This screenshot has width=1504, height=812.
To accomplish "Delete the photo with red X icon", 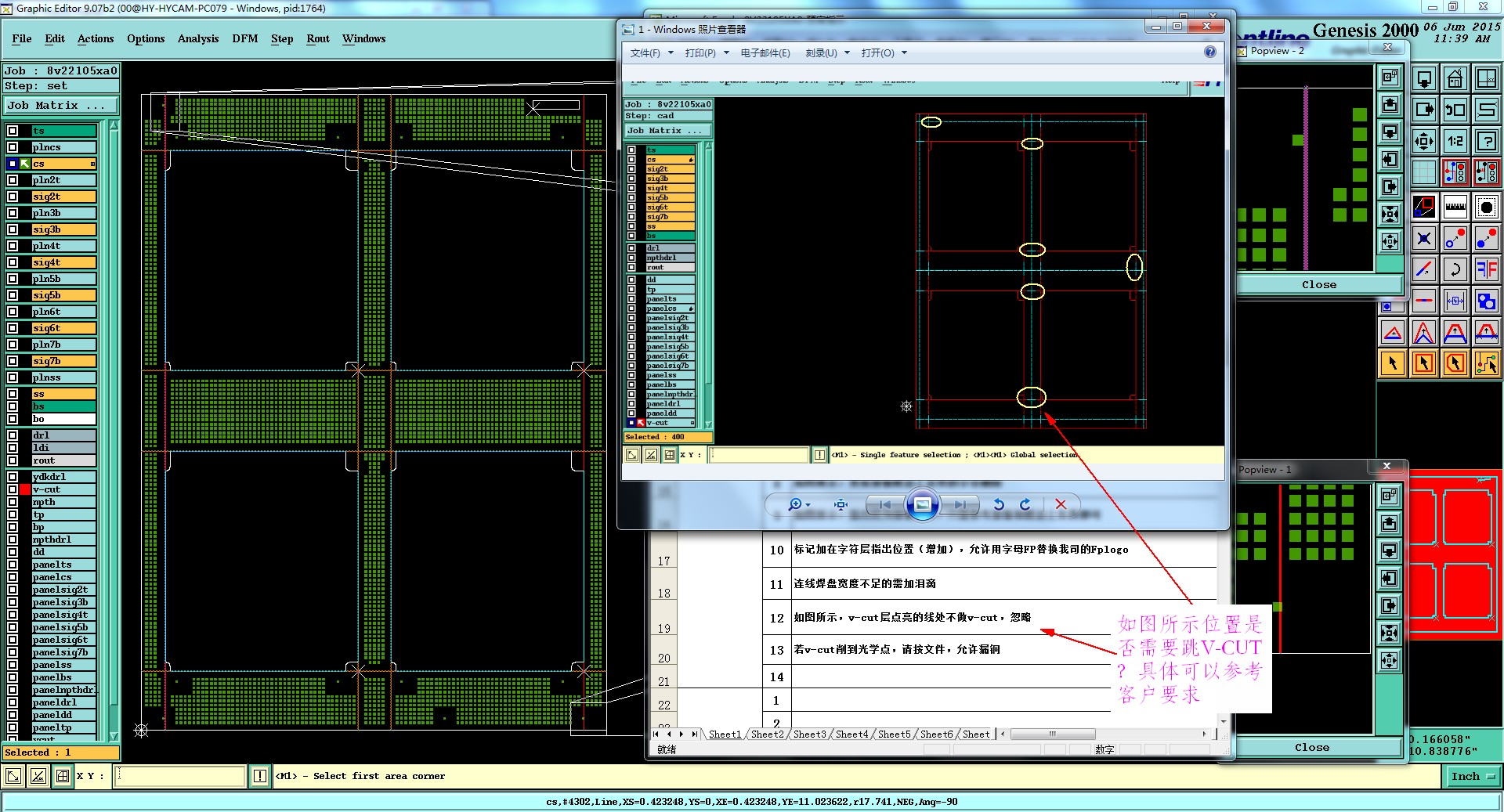I will (x=1061, y=505).
